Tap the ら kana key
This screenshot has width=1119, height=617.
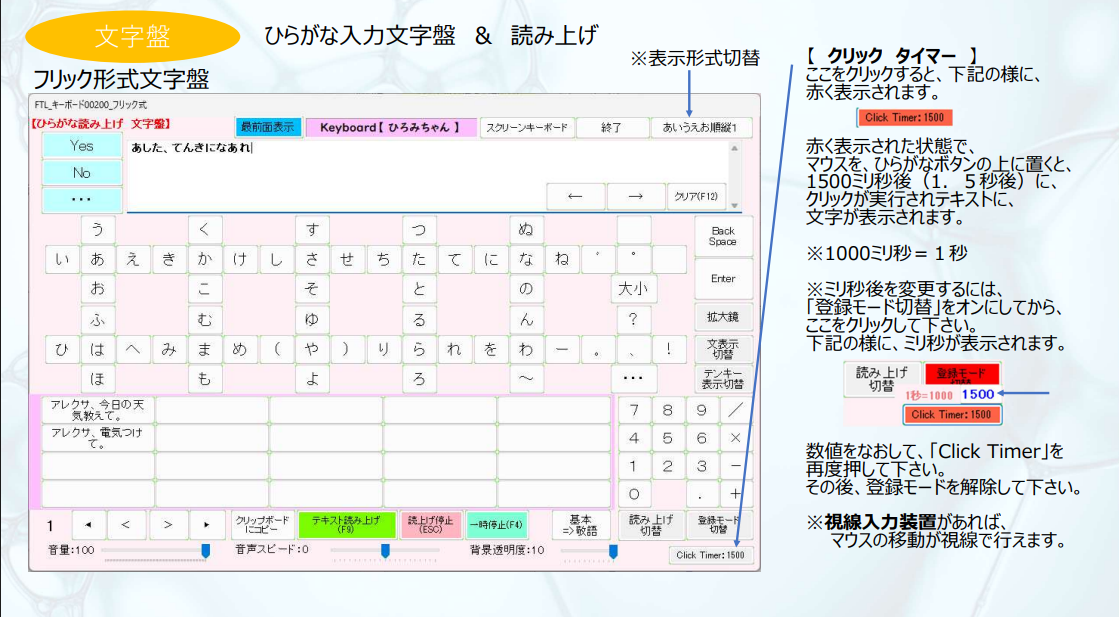[419, 350]
